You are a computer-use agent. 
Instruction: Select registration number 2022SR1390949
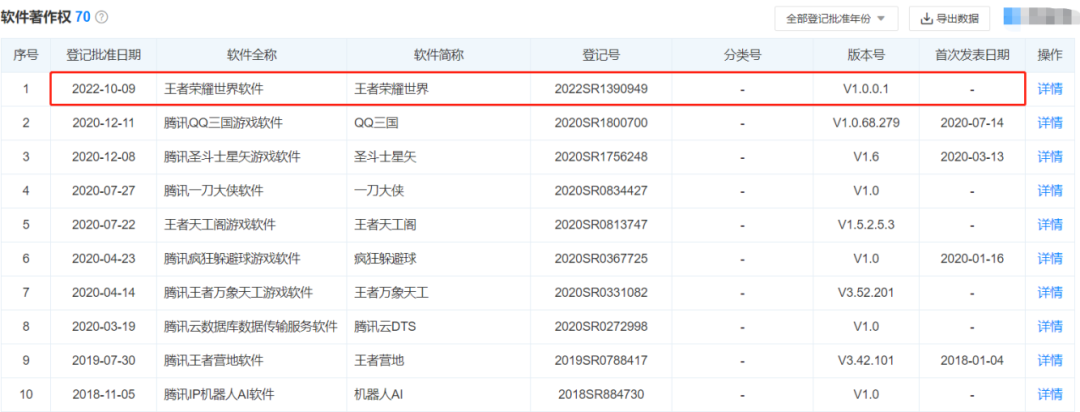601,89
